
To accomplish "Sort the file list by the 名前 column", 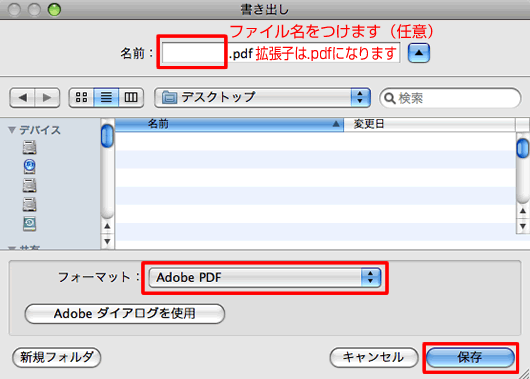I will pos(229,124).
